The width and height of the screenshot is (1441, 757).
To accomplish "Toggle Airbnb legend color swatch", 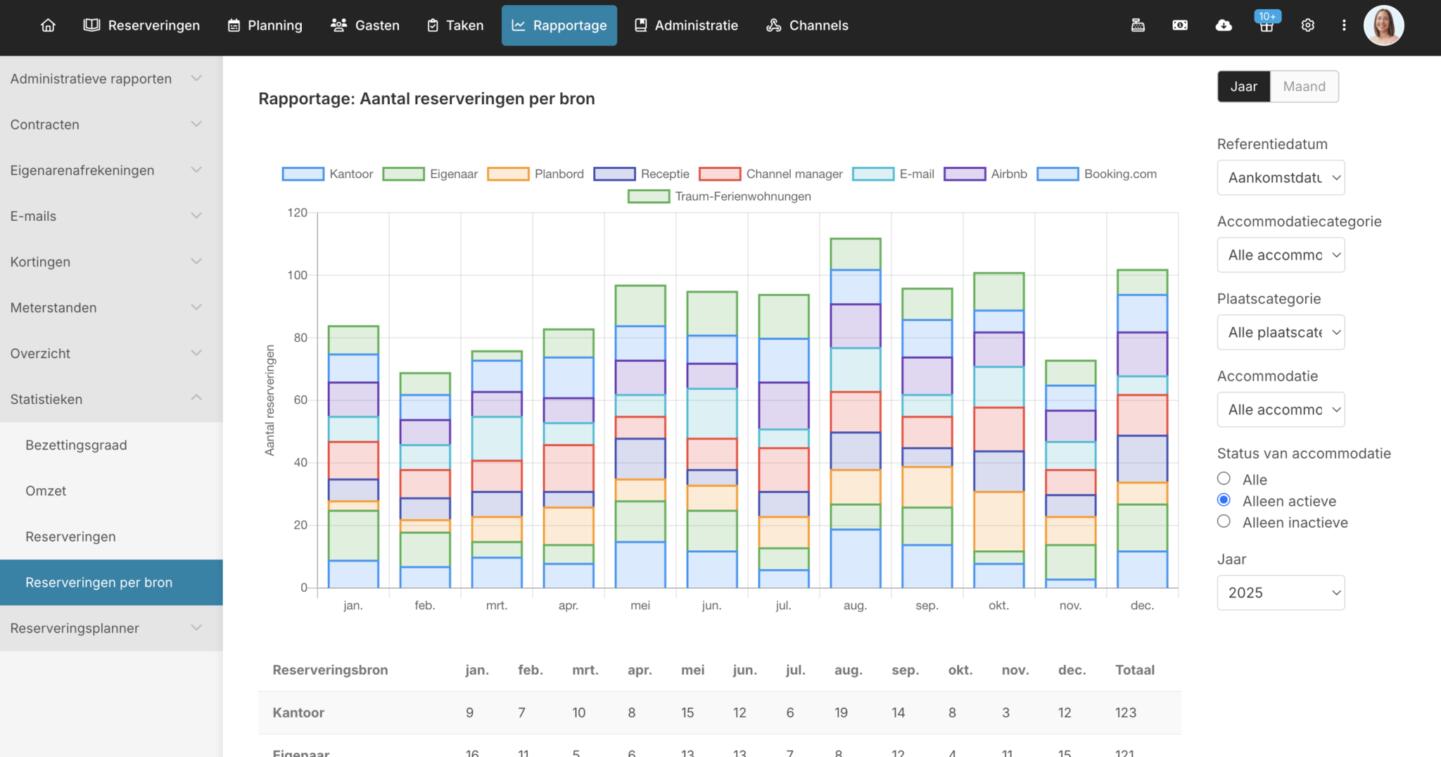I will (x=964, y=174).
